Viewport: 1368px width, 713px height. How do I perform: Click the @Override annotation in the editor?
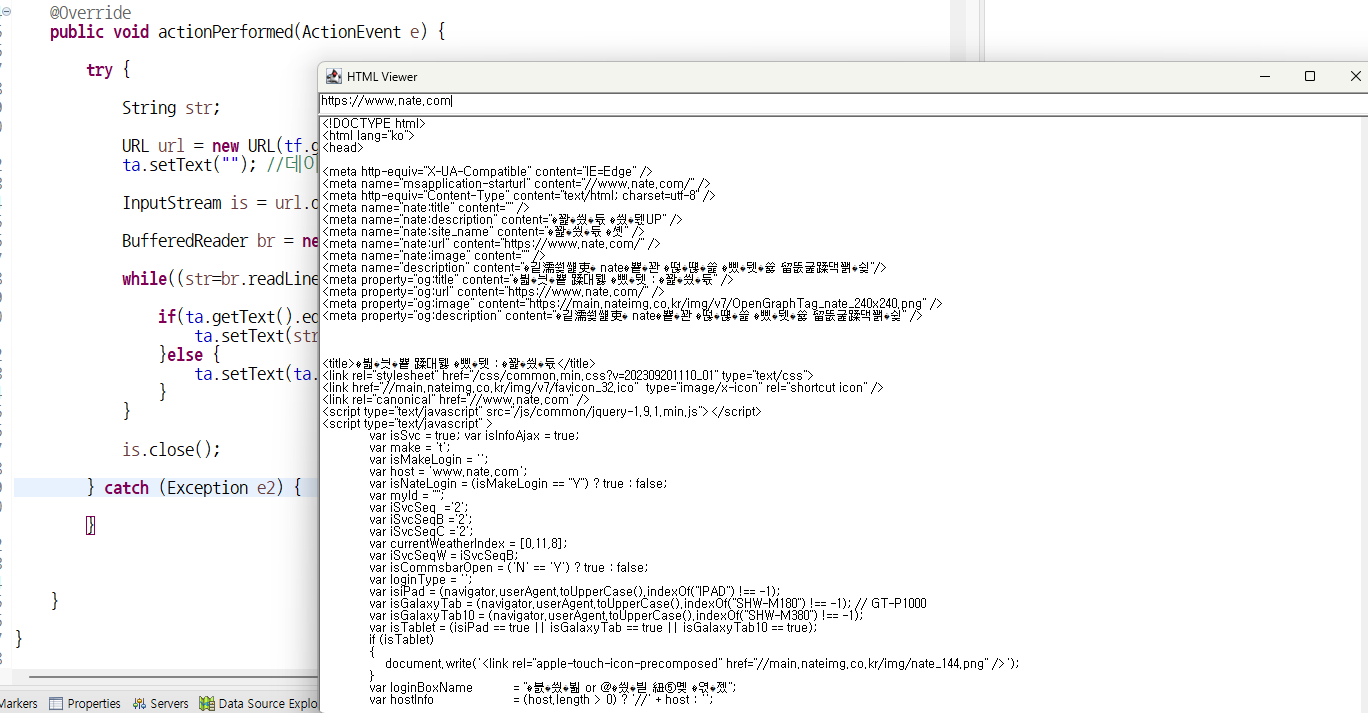coord(90,13)
